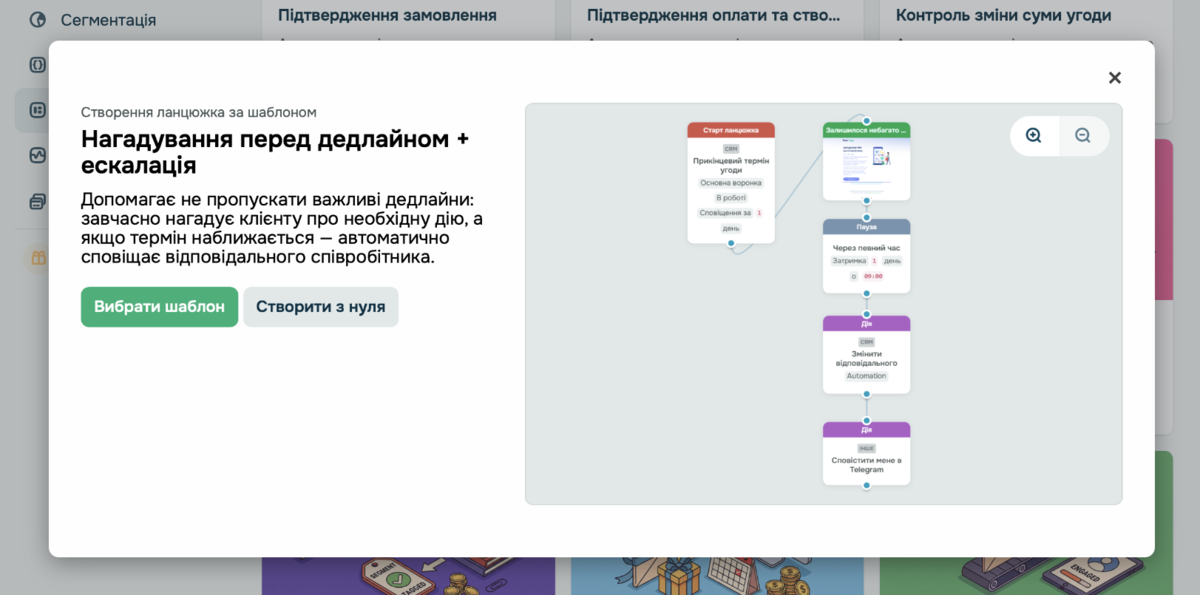Select the Пауза node header
Image resolution: width=1200 pixels, height=595 pixels.
866,227
